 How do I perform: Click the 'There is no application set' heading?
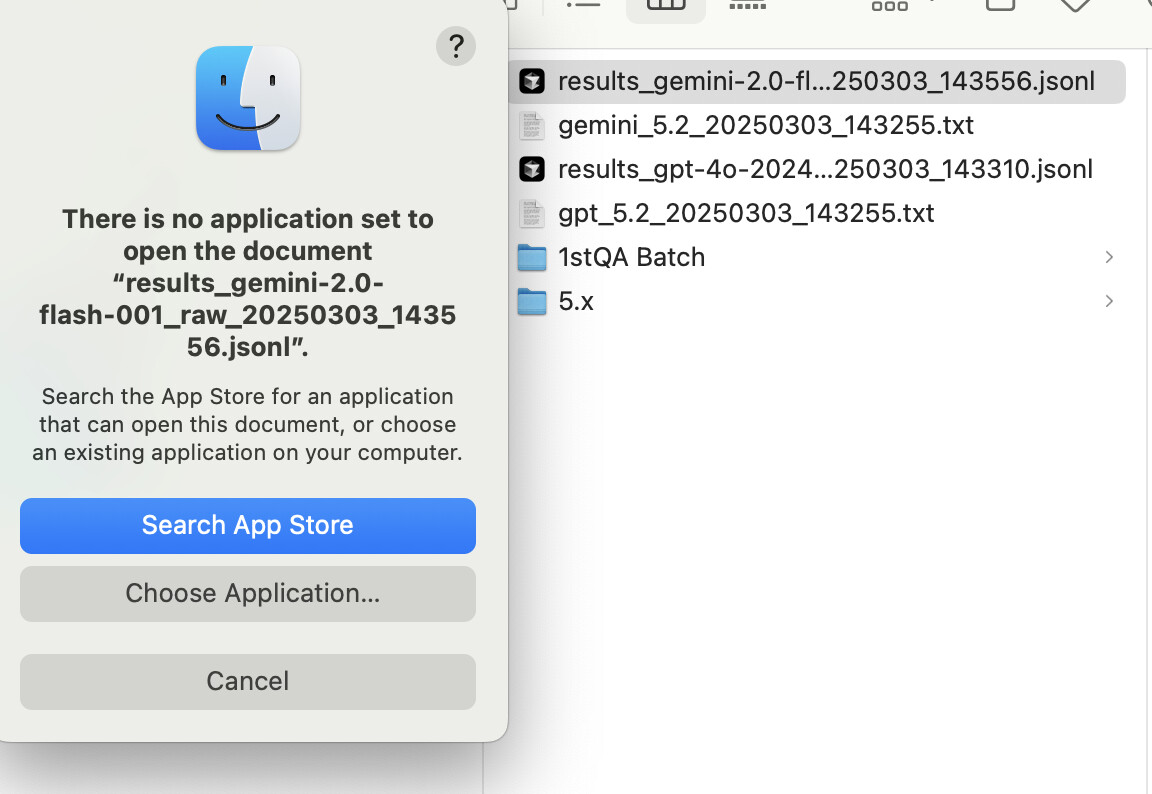248,283
